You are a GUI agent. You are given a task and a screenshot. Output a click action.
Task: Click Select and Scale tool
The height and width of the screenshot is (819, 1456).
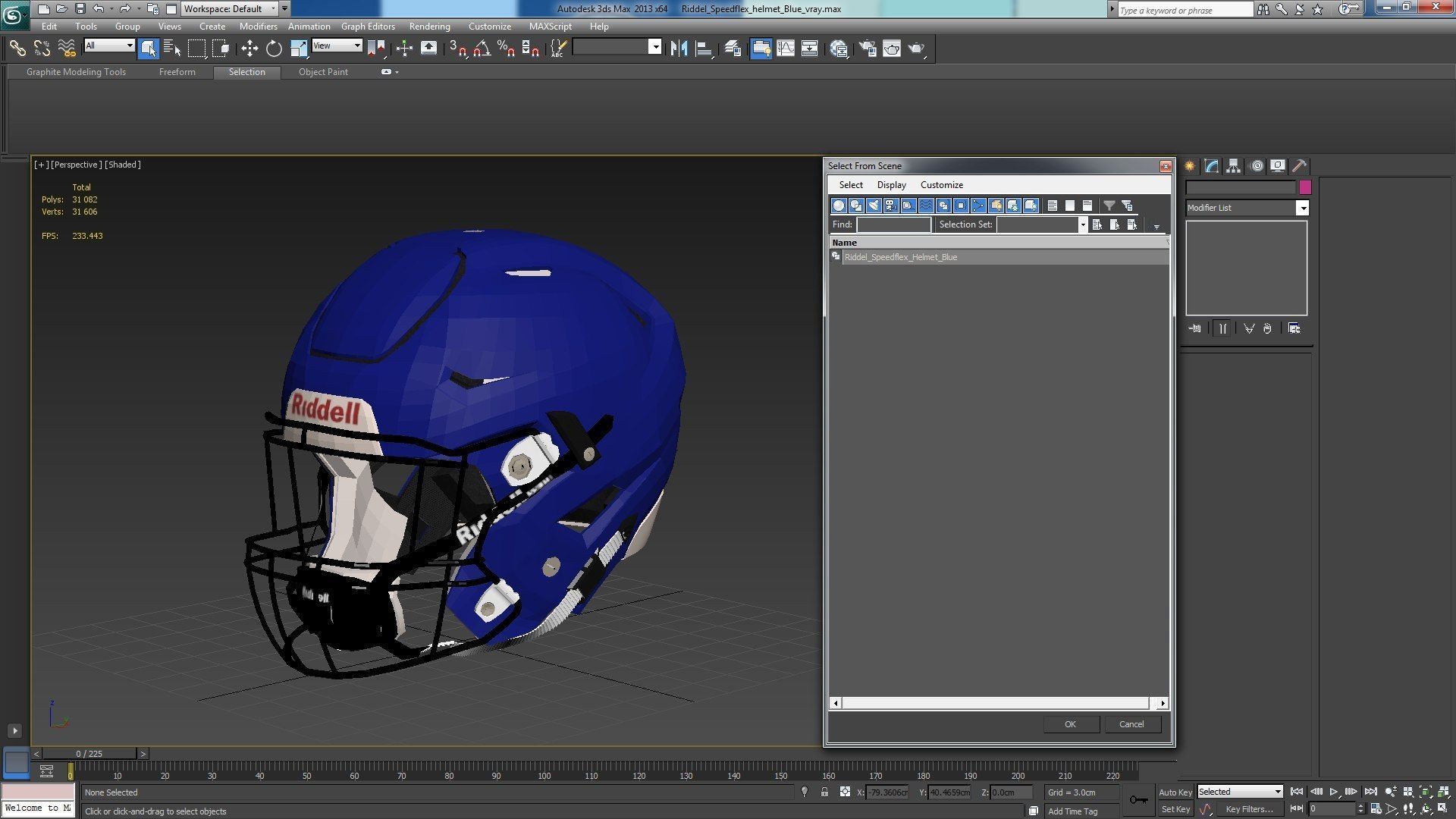tap(298, 49)
